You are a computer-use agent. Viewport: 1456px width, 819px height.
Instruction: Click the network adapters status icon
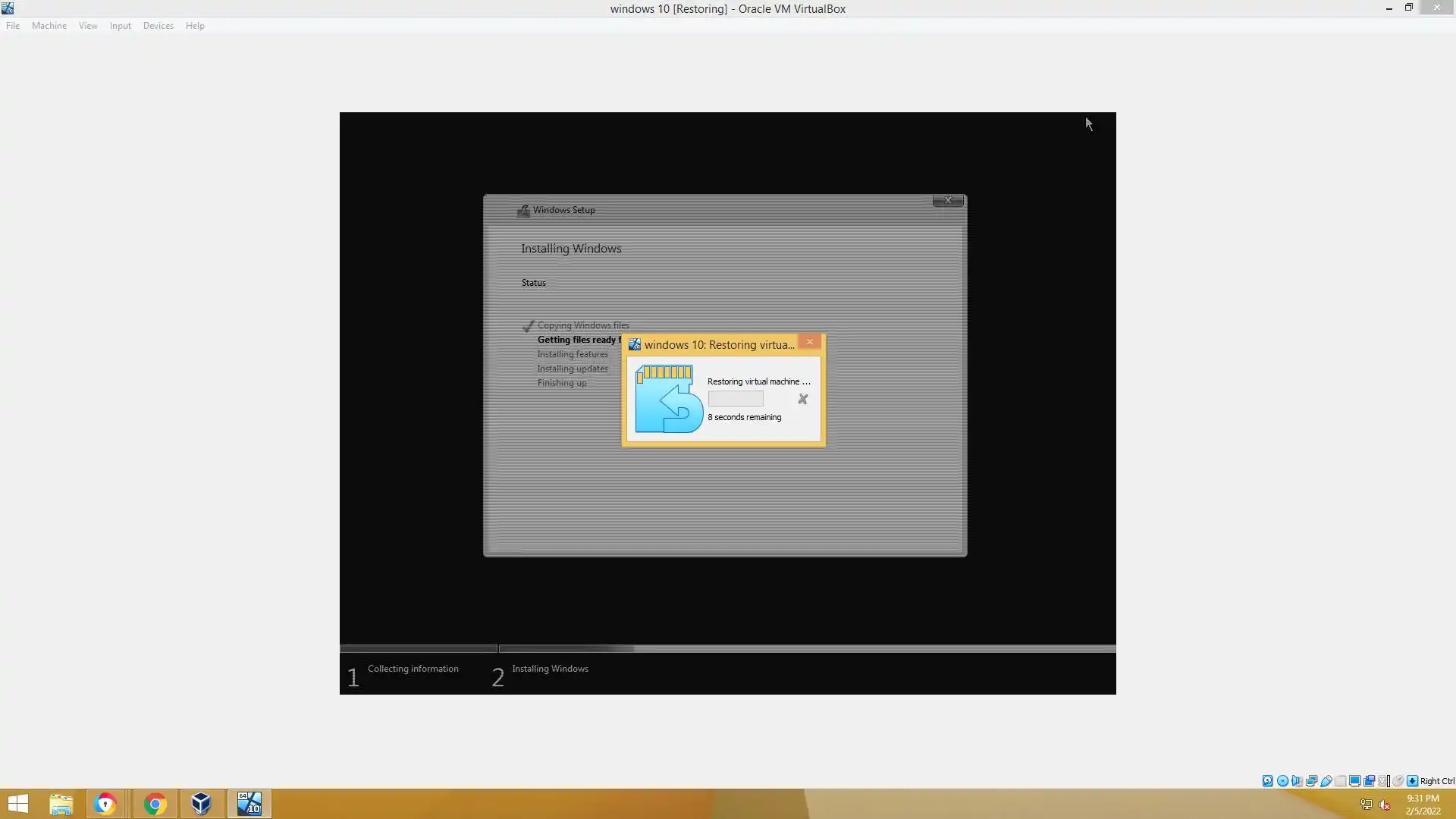pyautogui.click(x=1311, y=781)
